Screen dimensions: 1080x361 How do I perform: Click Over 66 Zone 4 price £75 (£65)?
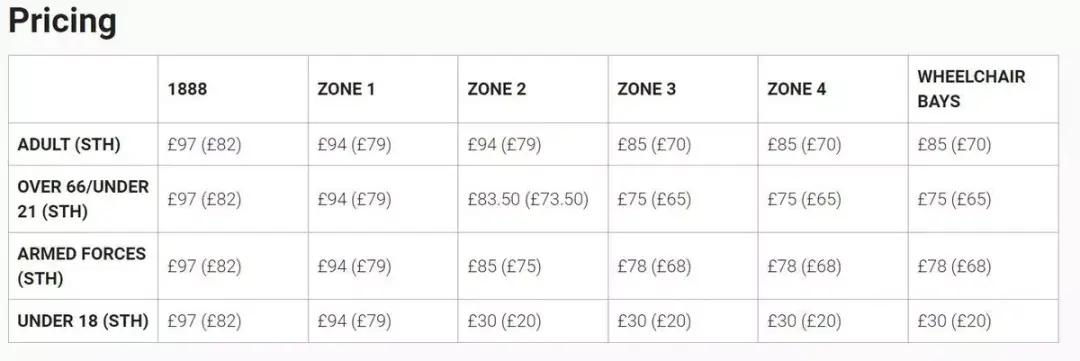[x=804, y=199]
